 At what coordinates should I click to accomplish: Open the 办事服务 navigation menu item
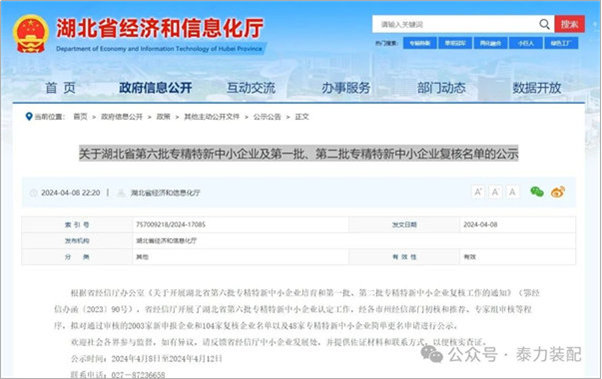pos(346,88)
